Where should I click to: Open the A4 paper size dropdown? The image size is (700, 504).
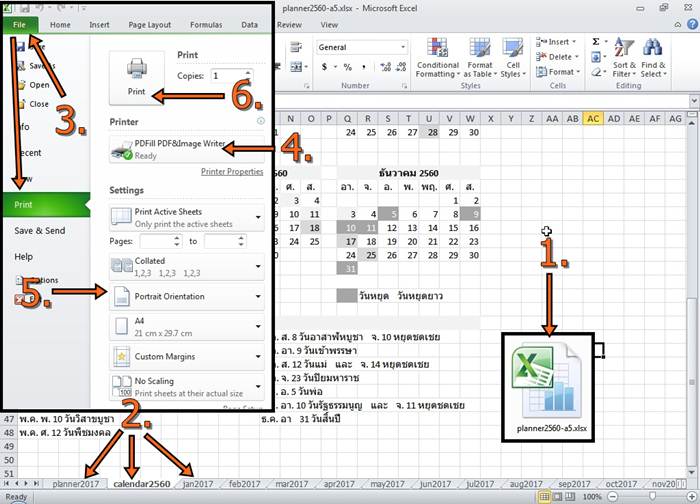pyautogui.click(x=187, y=326)
